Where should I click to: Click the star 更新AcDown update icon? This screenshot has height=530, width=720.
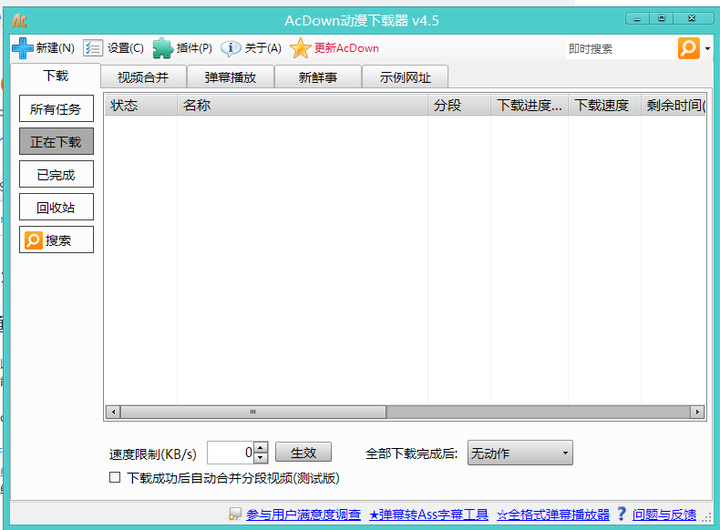tap(300, 48)
